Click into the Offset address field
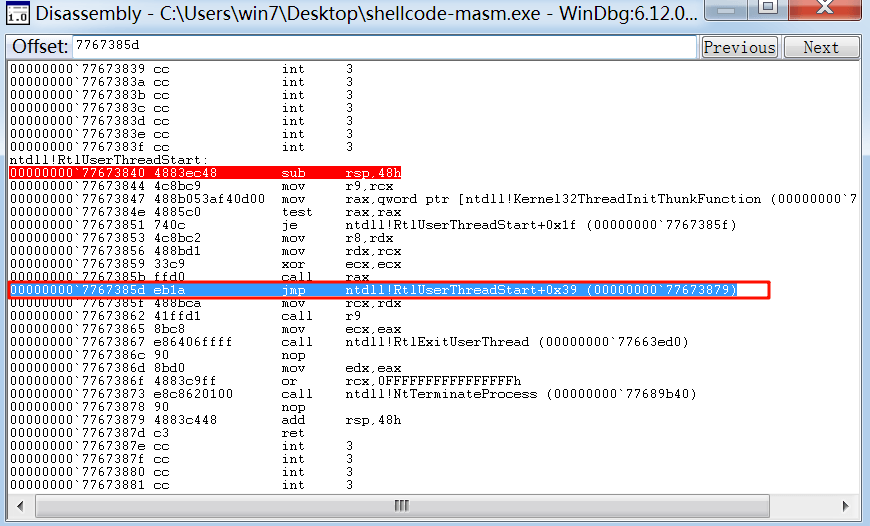870x526 pixels. [384, 47]
